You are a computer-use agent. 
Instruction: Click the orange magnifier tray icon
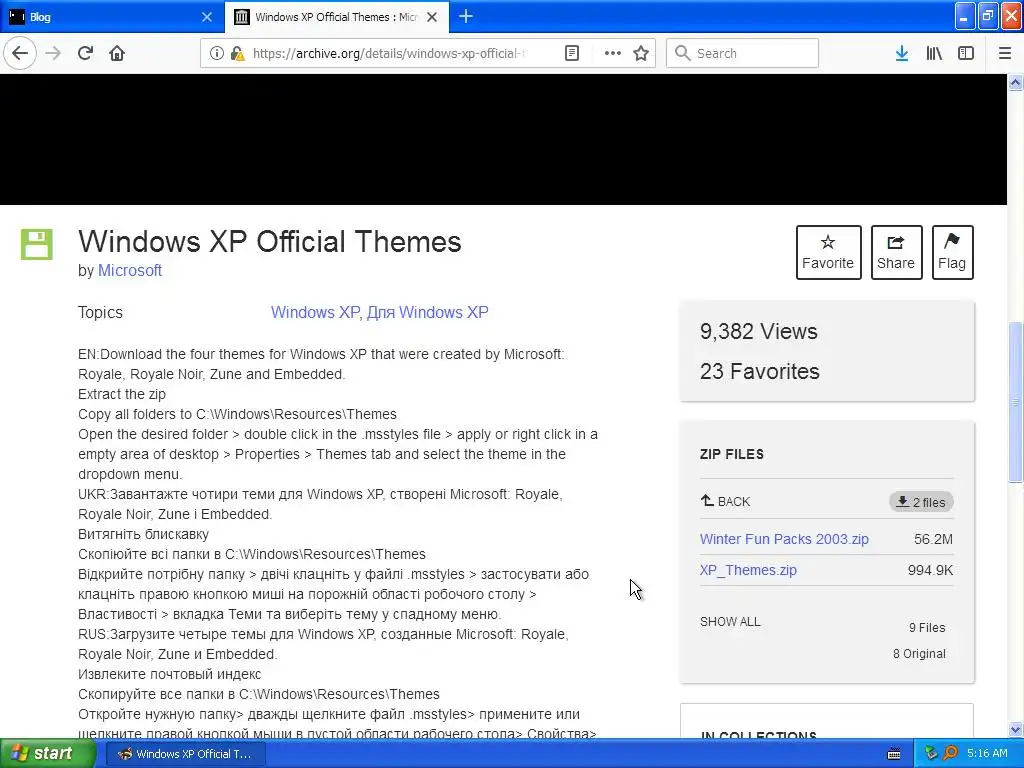(950, 754)
